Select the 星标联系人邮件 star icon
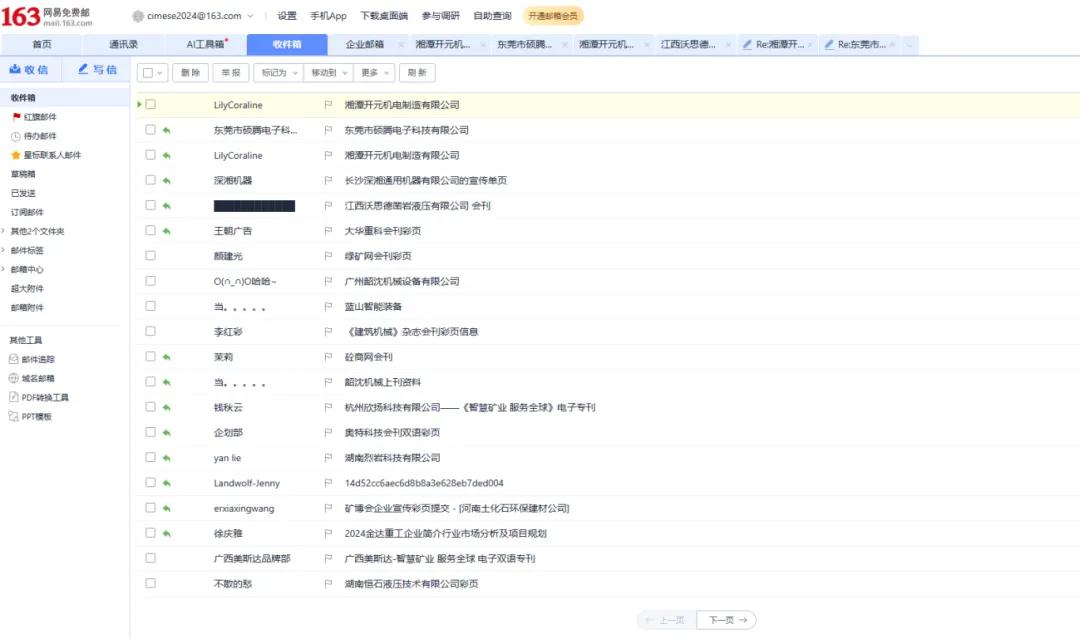The height and width of the screenshot is (639, 1080). coord(15,155)
